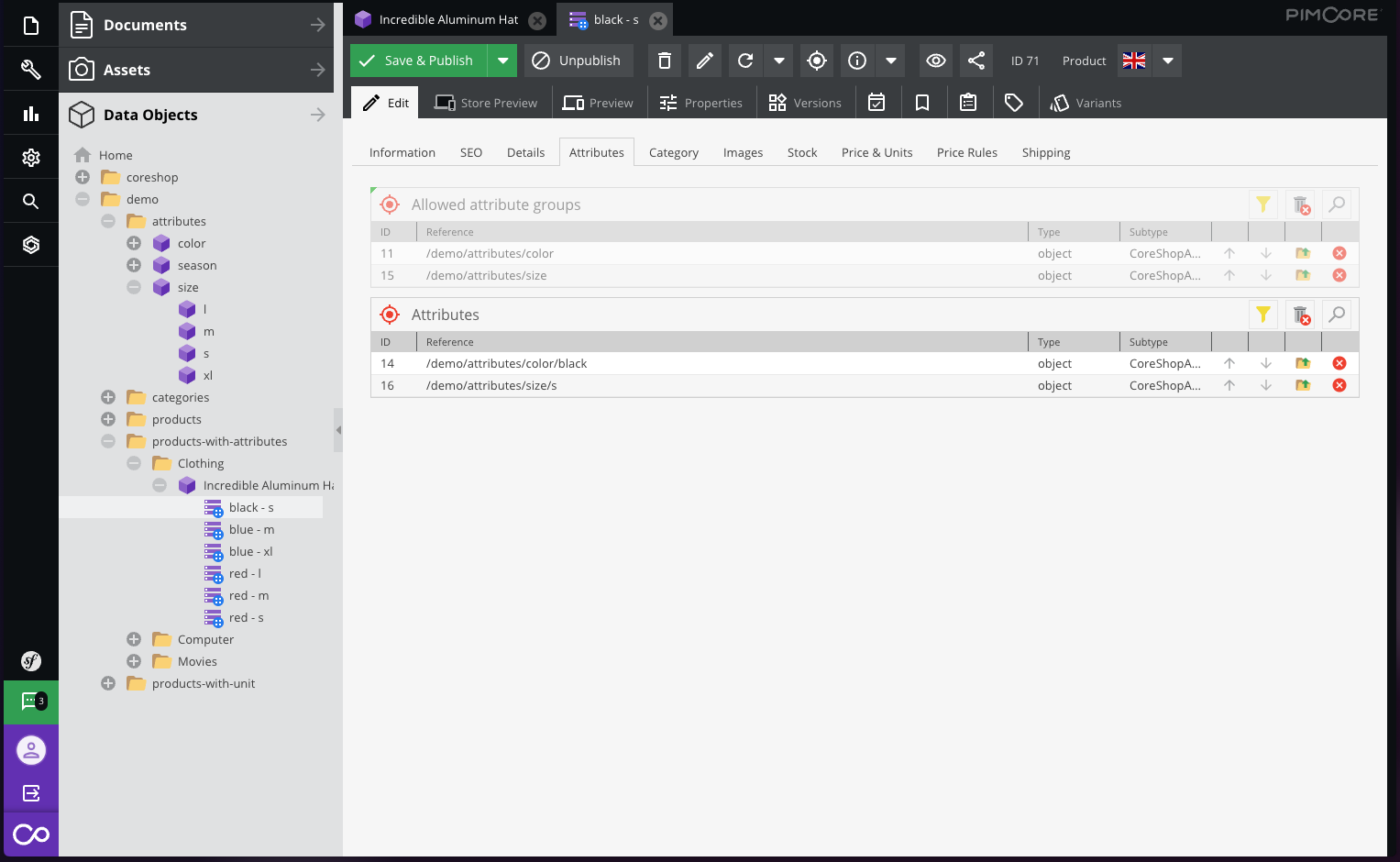Open the language flag dropdown
This screenshot has height=862, width=1400.
[x=1167, y=61]
